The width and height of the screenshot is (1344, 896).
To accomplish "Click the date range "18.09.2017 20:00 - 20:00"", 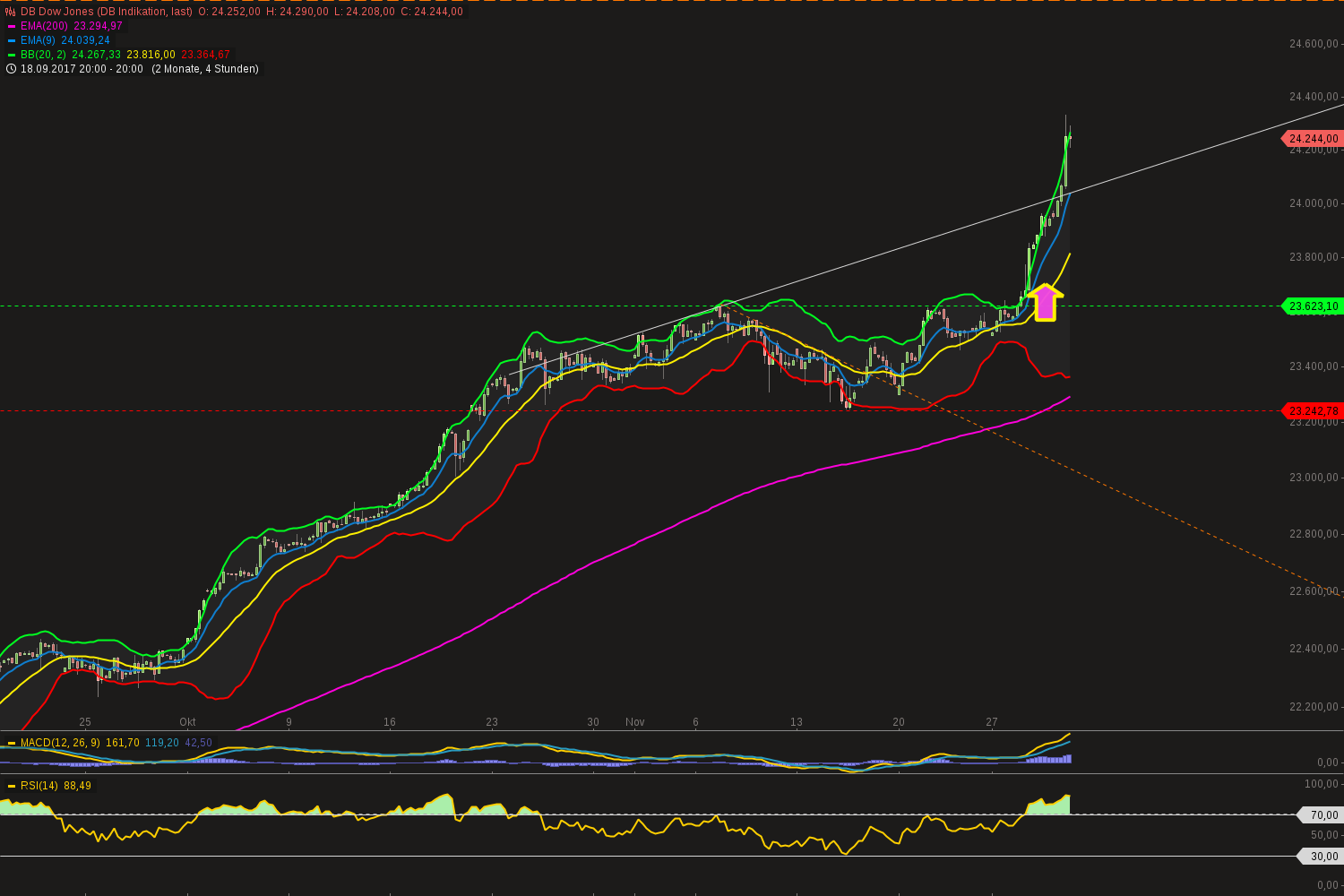I will pyautogui.click(x=82, y=69).
